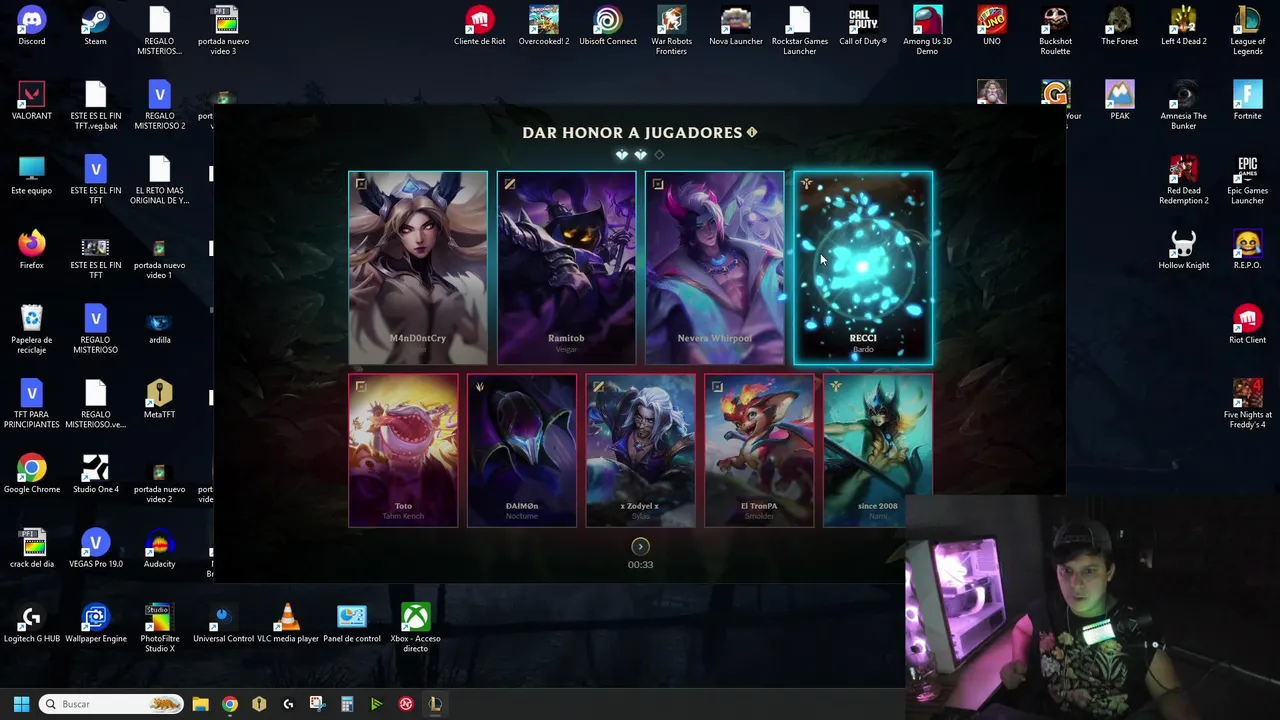Launch League of Legends desktop shortcut
Screen dimensions: 1280x720
(1248, 30)
